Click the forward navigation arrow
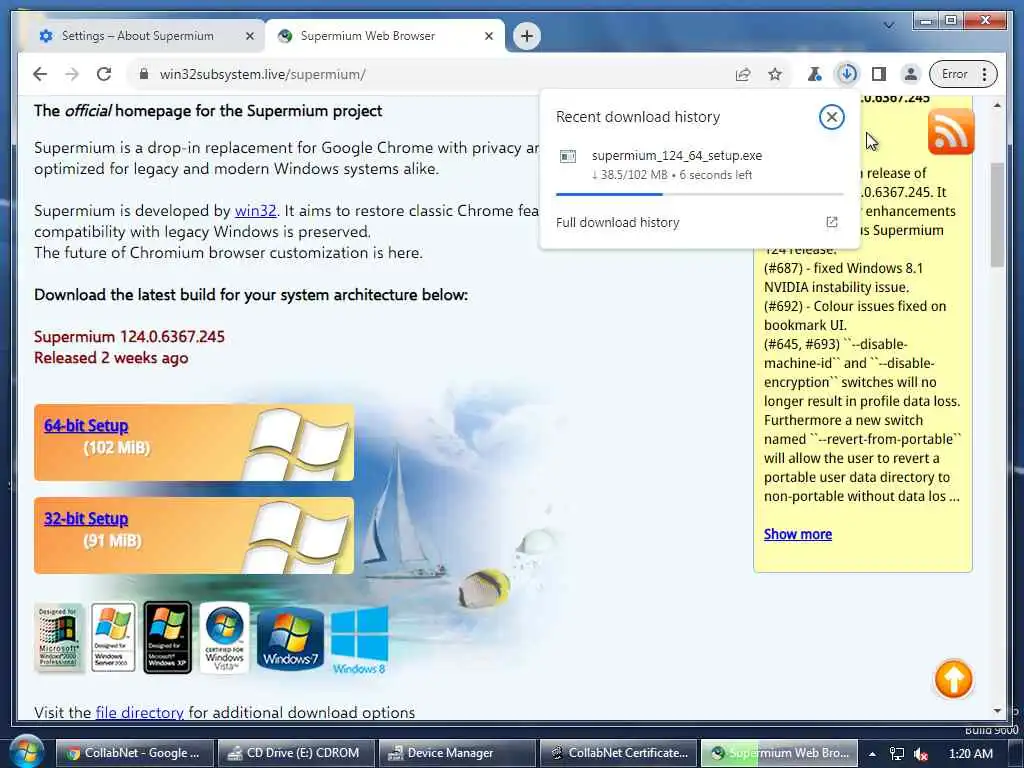This screenshot has width=1024, height=768. pos(72,74)
